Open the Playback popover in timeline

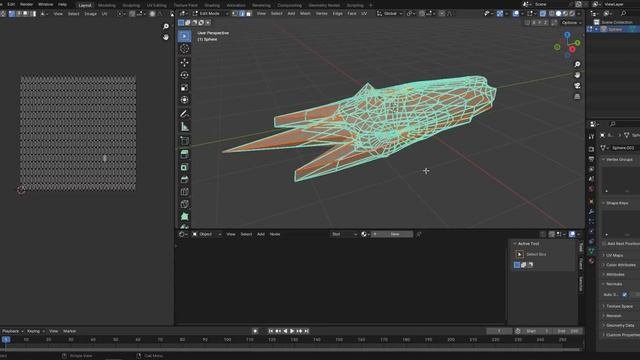[x=12, y=331]
